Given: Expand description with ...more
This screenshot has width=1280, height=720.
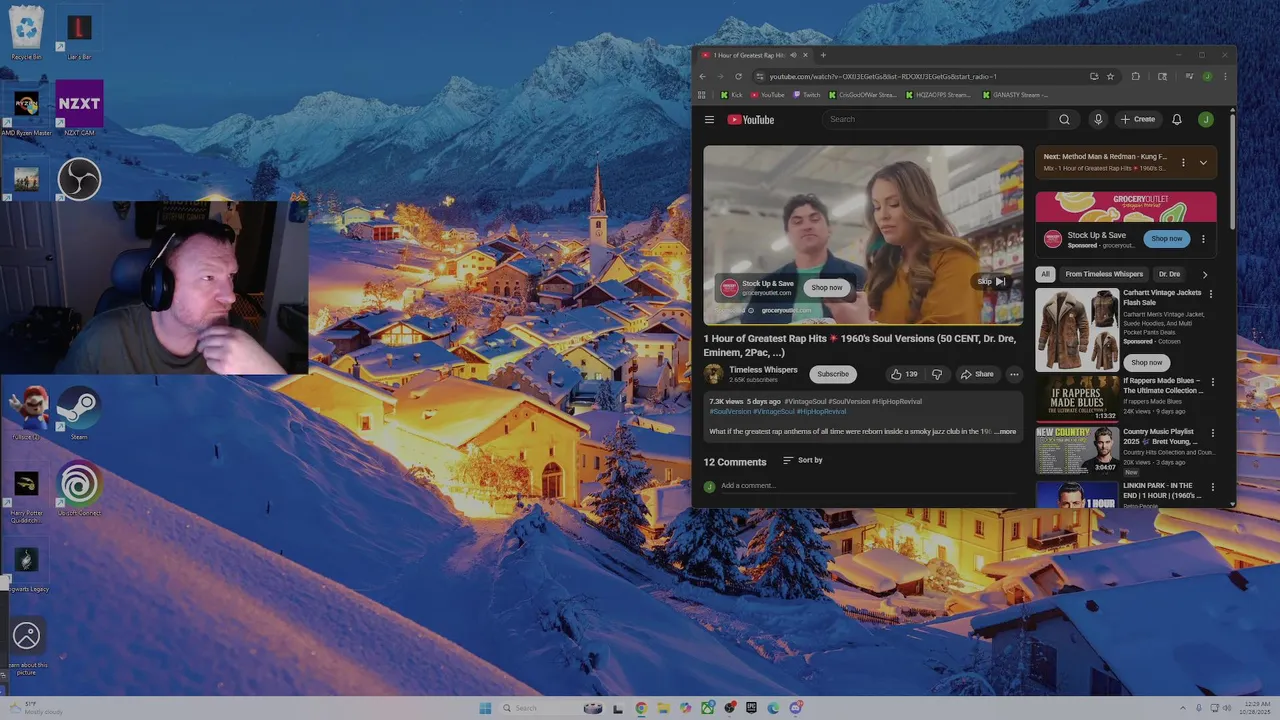Looking at the screenshot, I should pyautogui.click(x=1005, y=432).
